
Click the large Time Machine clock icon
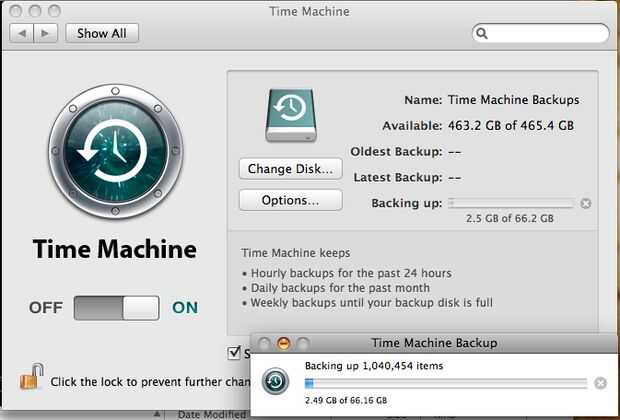115,151
